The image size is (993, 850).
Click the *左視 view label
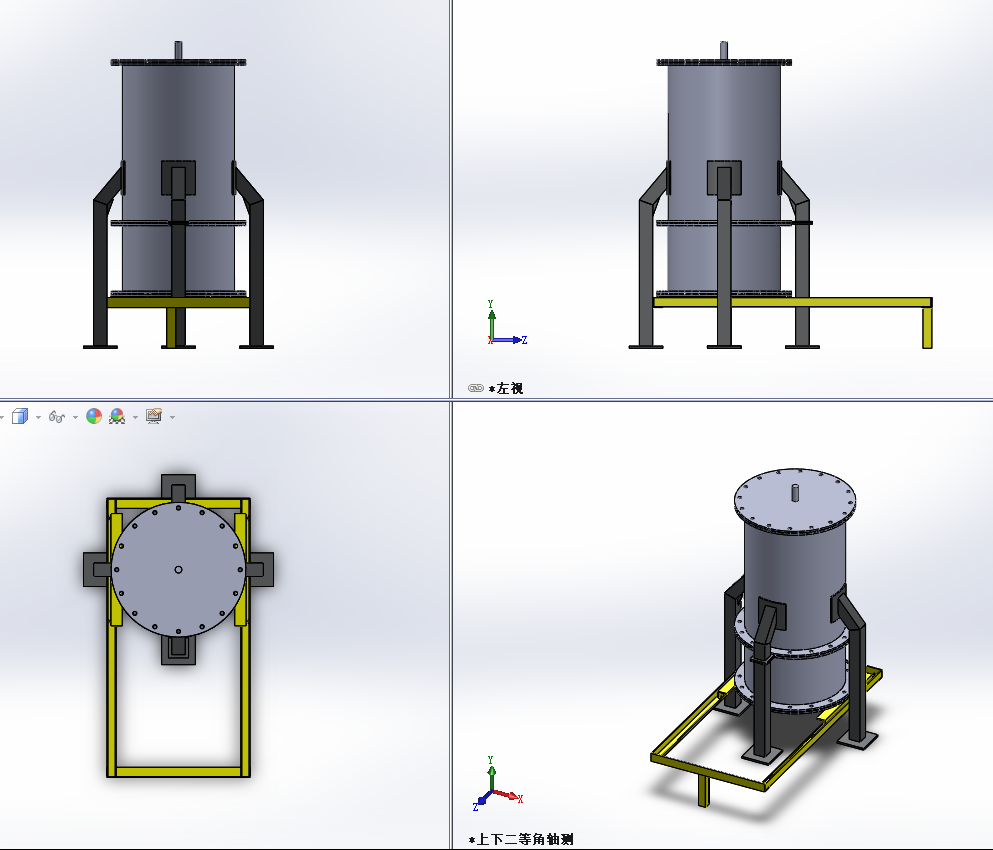pyautogui.click(x=506, y=388)
